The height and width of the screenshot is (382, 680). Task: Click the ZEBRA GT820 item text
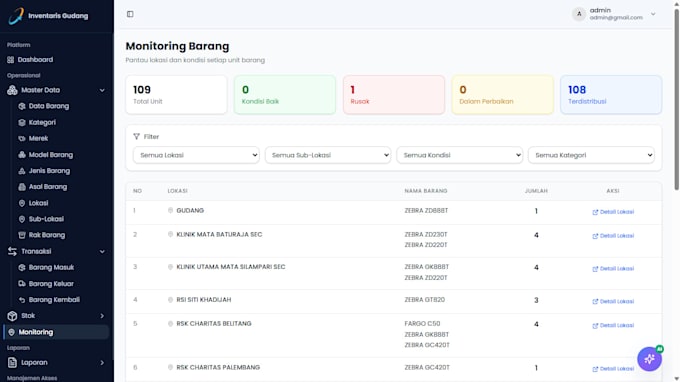click(425, 300)
